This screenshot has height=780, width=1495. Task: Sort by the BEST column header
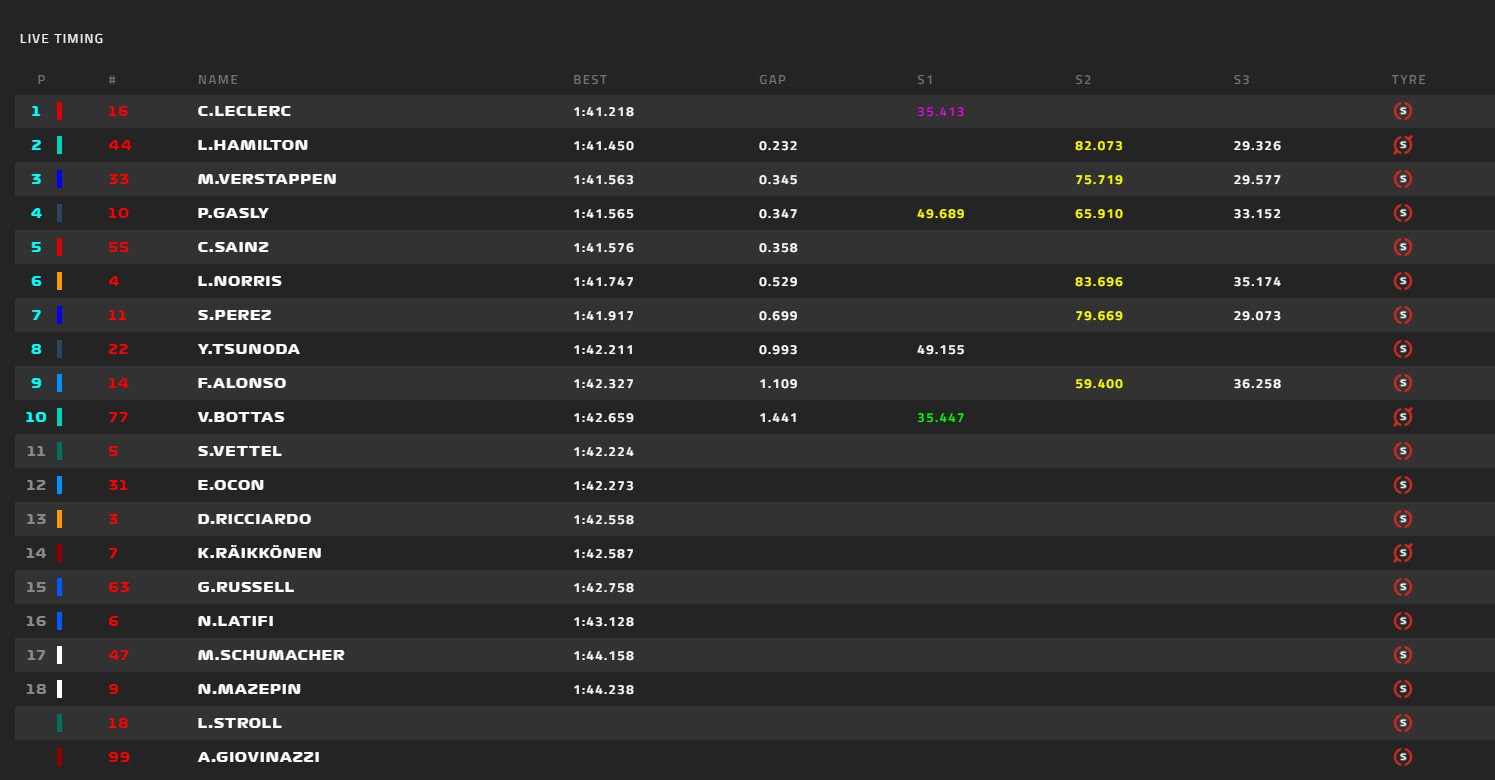click(590, 80)
